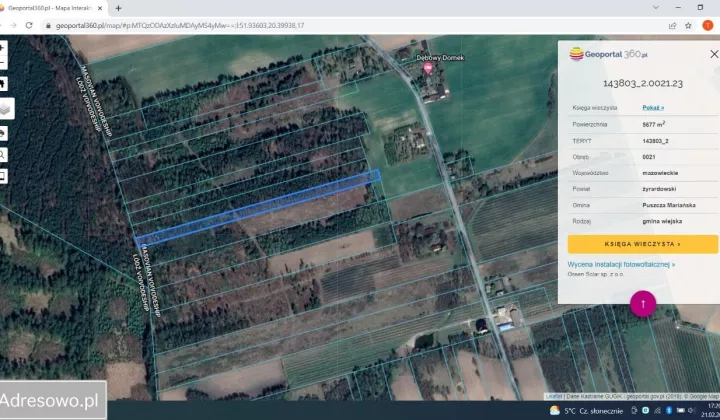
Task: Reload the browser page
Action: click(x=29, y=25)
